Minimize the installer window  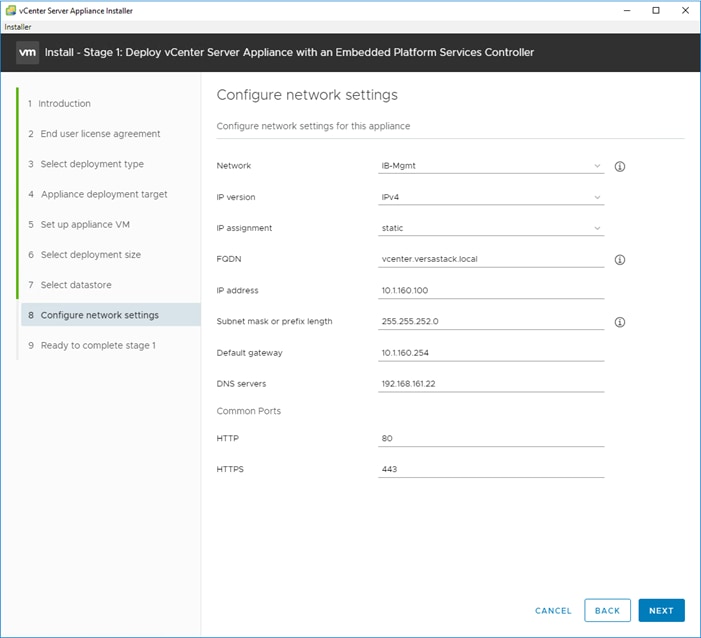627,10
